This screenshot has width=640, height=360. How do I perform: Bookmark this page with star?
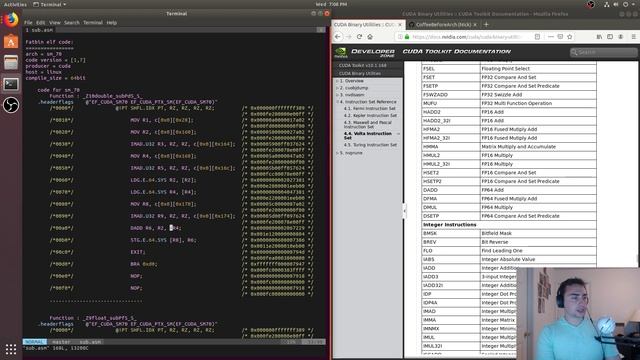569,37
